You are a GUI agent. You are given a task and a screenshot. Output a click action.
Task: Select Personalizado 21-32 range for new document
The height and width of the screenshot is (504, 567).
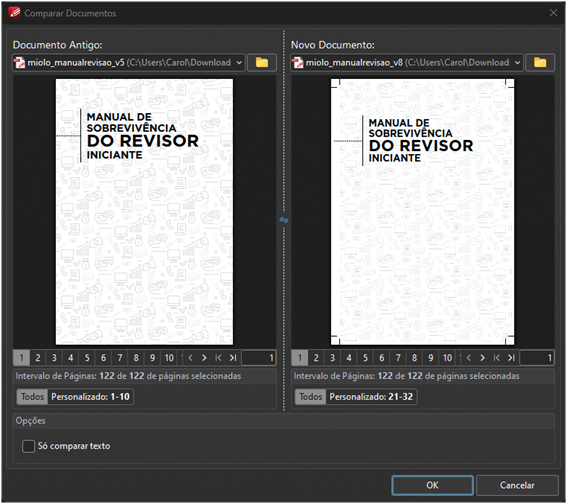pyautogui.click(x=371, y=397)
